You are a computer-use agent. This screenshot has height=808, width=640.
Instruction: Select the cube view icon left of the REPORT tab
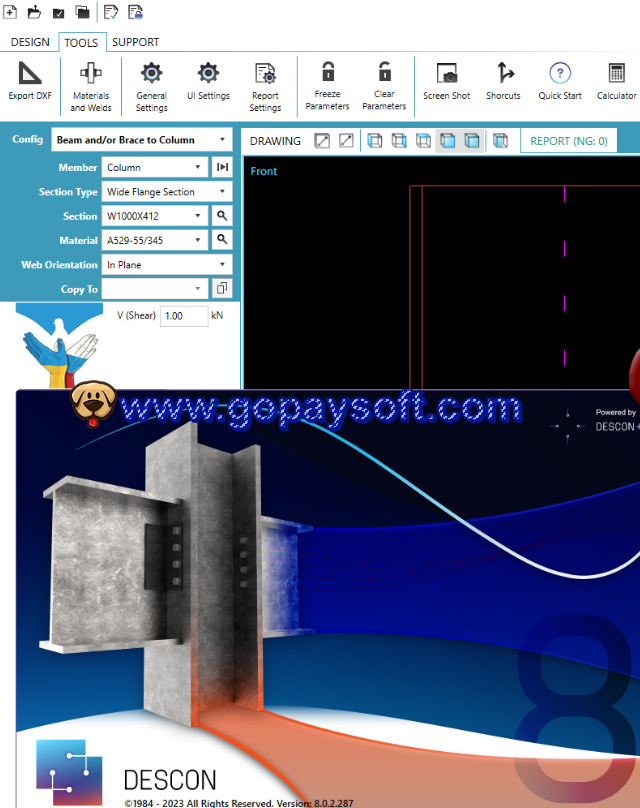[500, 140]
